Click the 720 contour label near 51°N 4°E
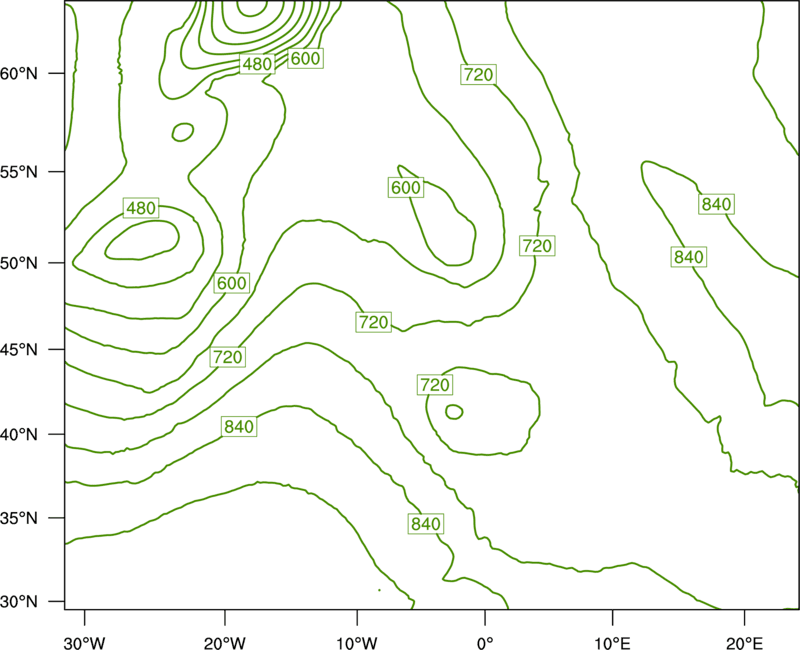This screenshot has width=800, height=650. [537, 246]
